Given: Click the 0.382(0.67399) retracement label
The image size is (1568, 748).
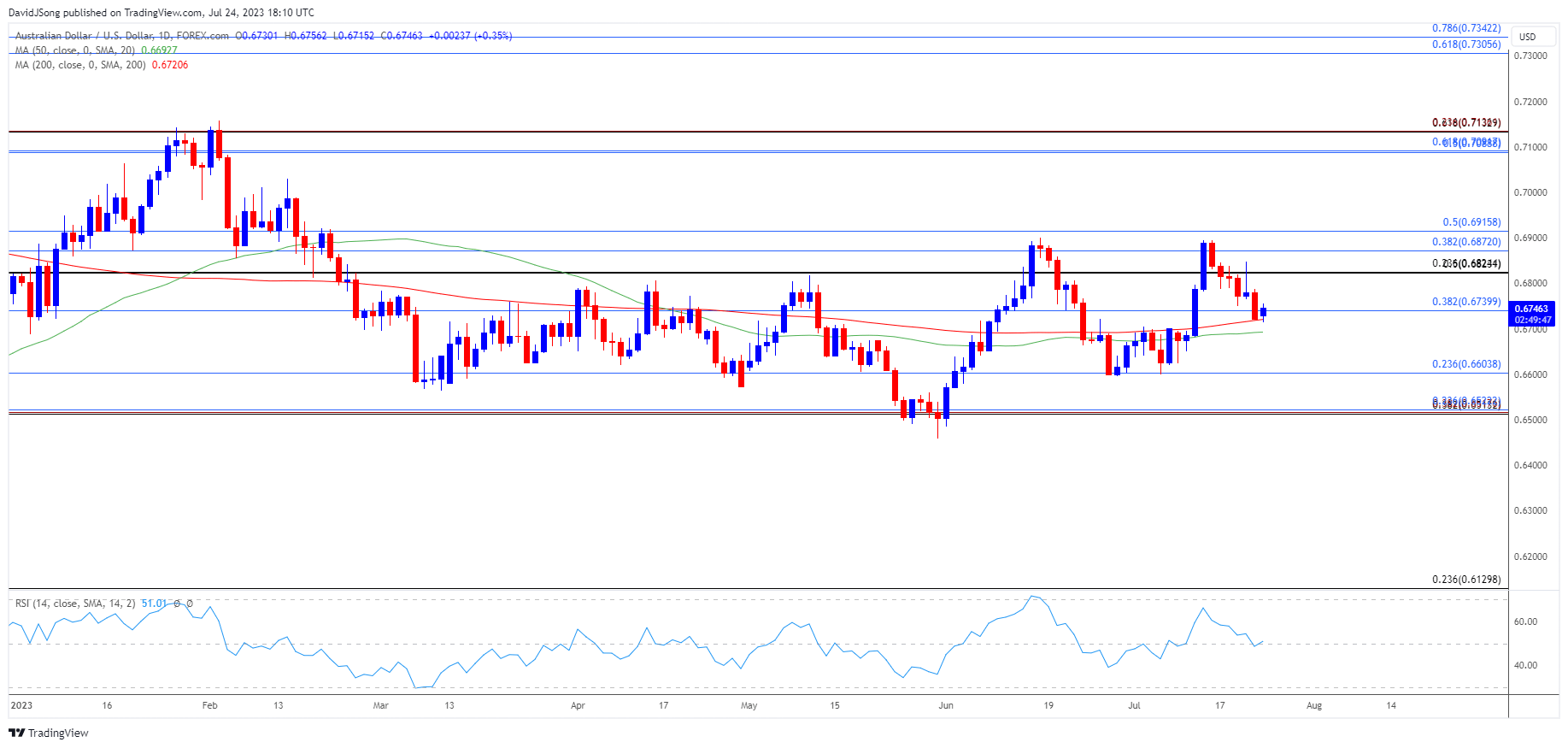Looking at the screenshot, I should (x=1466, y=302).
